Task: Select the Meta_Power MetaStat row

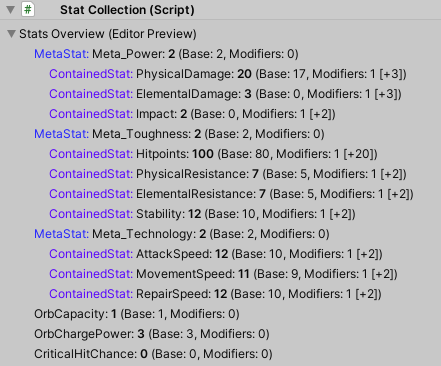Action: 166,54
